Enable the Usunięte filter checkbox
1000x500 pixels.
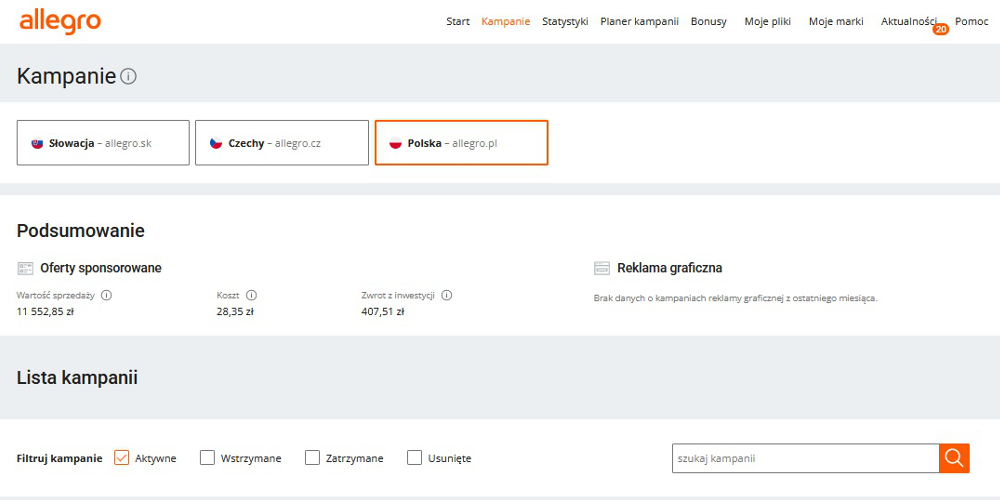pos(415,458)
